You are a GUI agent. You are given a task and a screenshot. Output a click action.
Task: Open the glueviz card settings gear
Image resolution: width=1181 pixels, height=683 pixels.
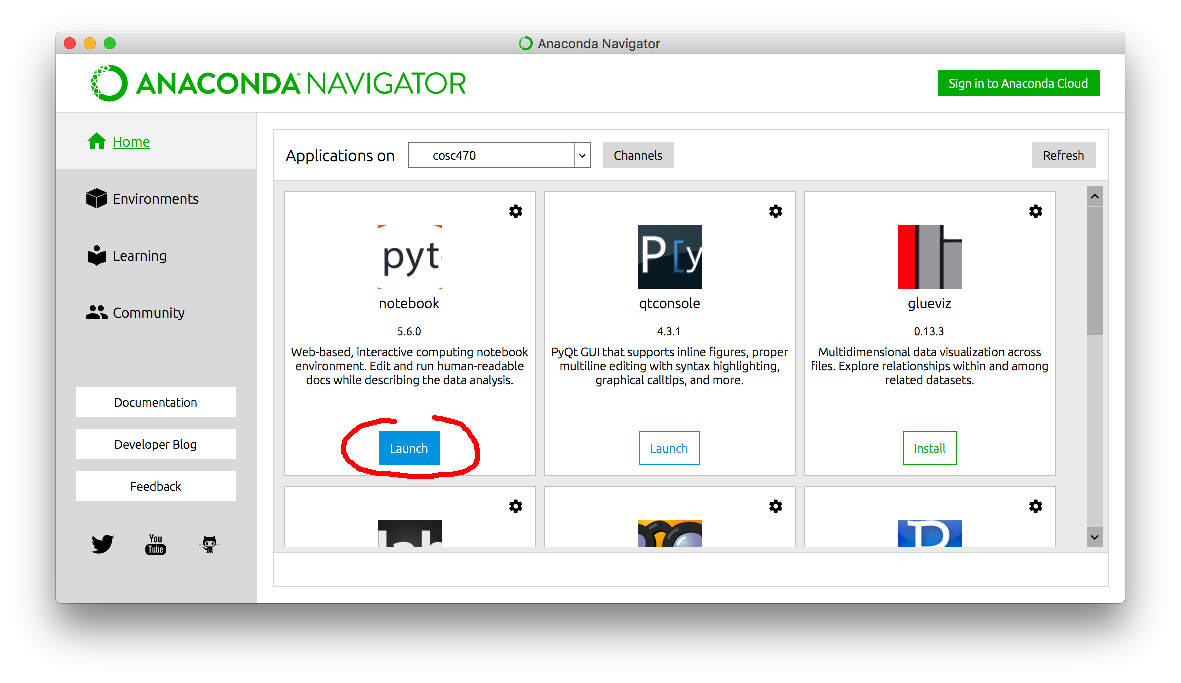point(1036,212)
